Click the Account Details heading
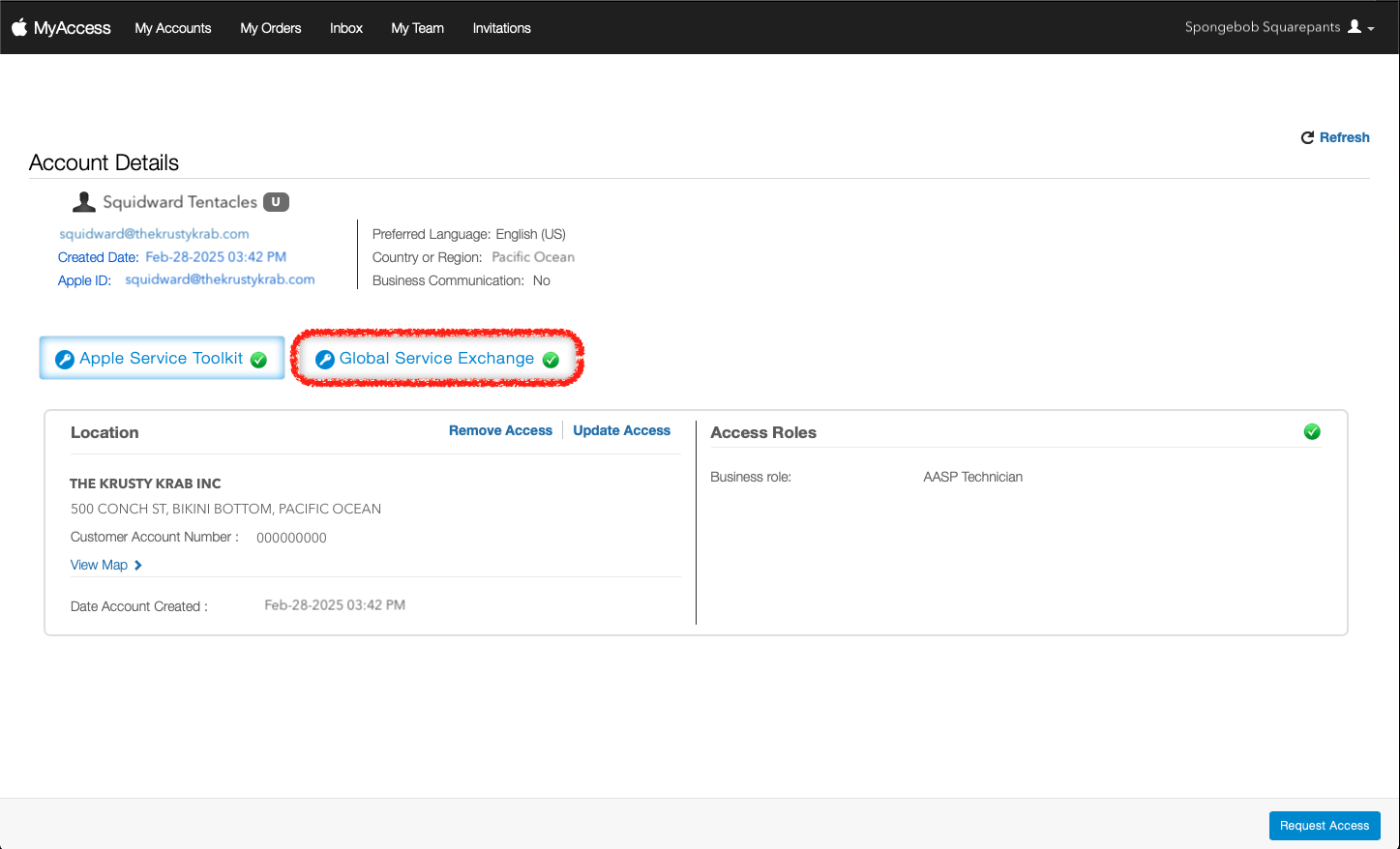Viewport: 1400px width, 849px height. coord(104,162)
